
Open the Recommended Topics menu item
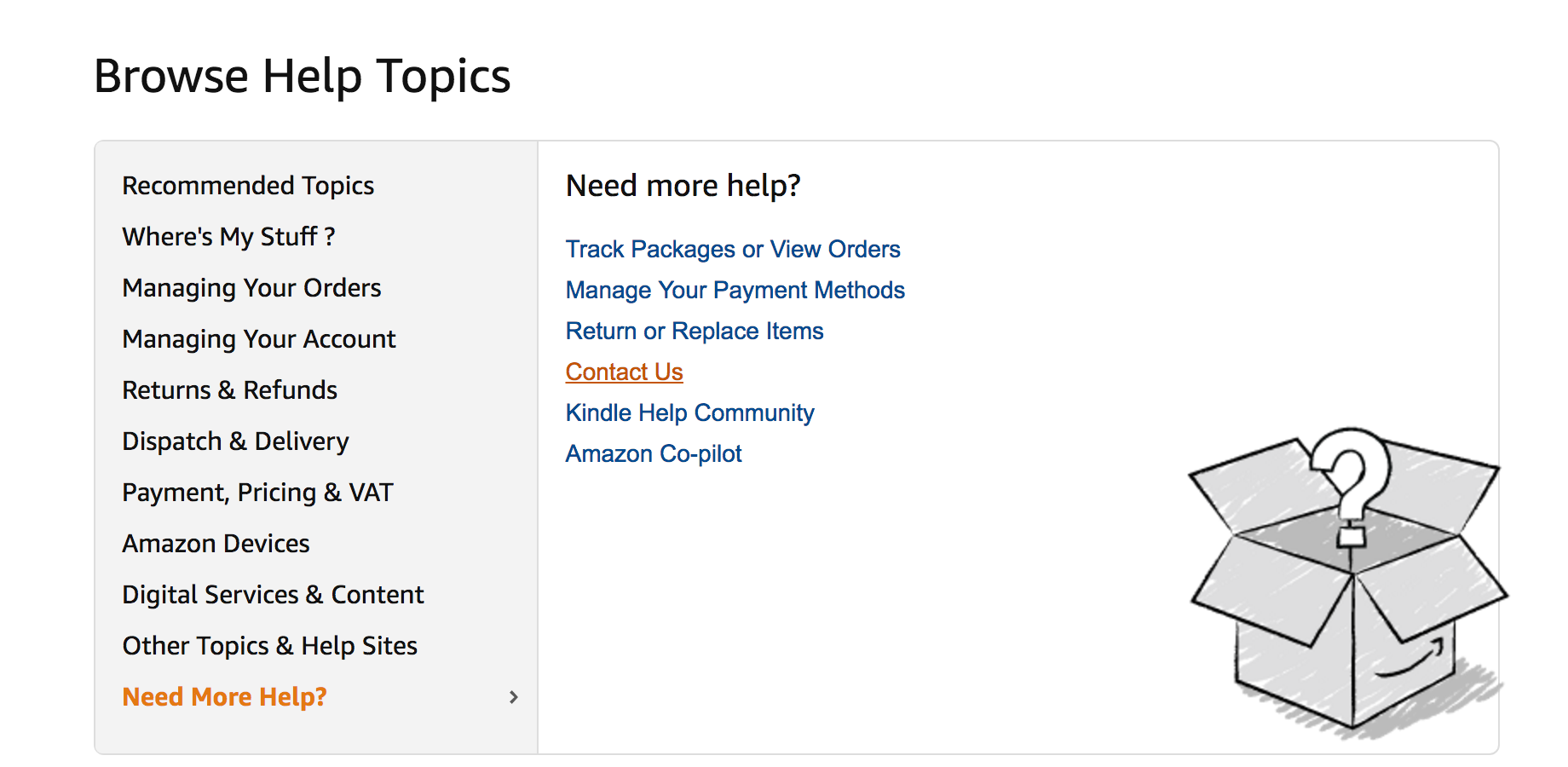pos(248,186)
